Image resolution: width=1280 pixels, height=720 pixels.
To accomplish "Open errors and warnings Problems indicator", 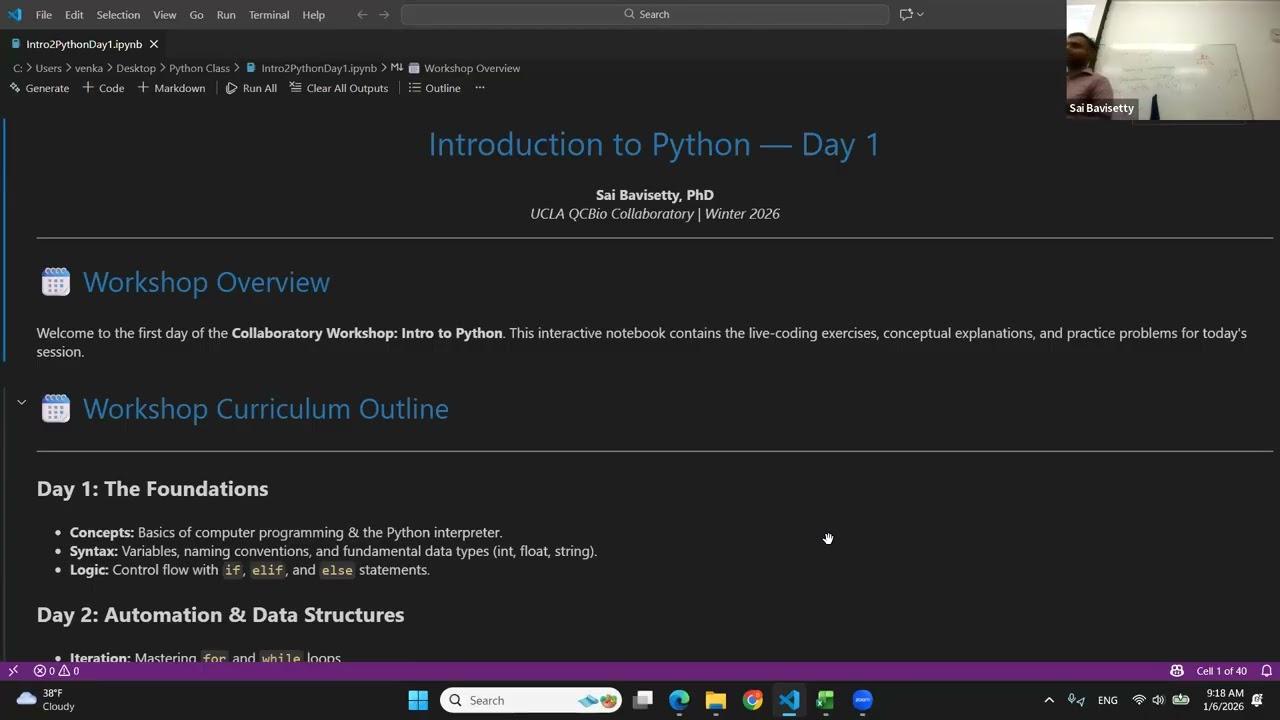I will 56,671.
